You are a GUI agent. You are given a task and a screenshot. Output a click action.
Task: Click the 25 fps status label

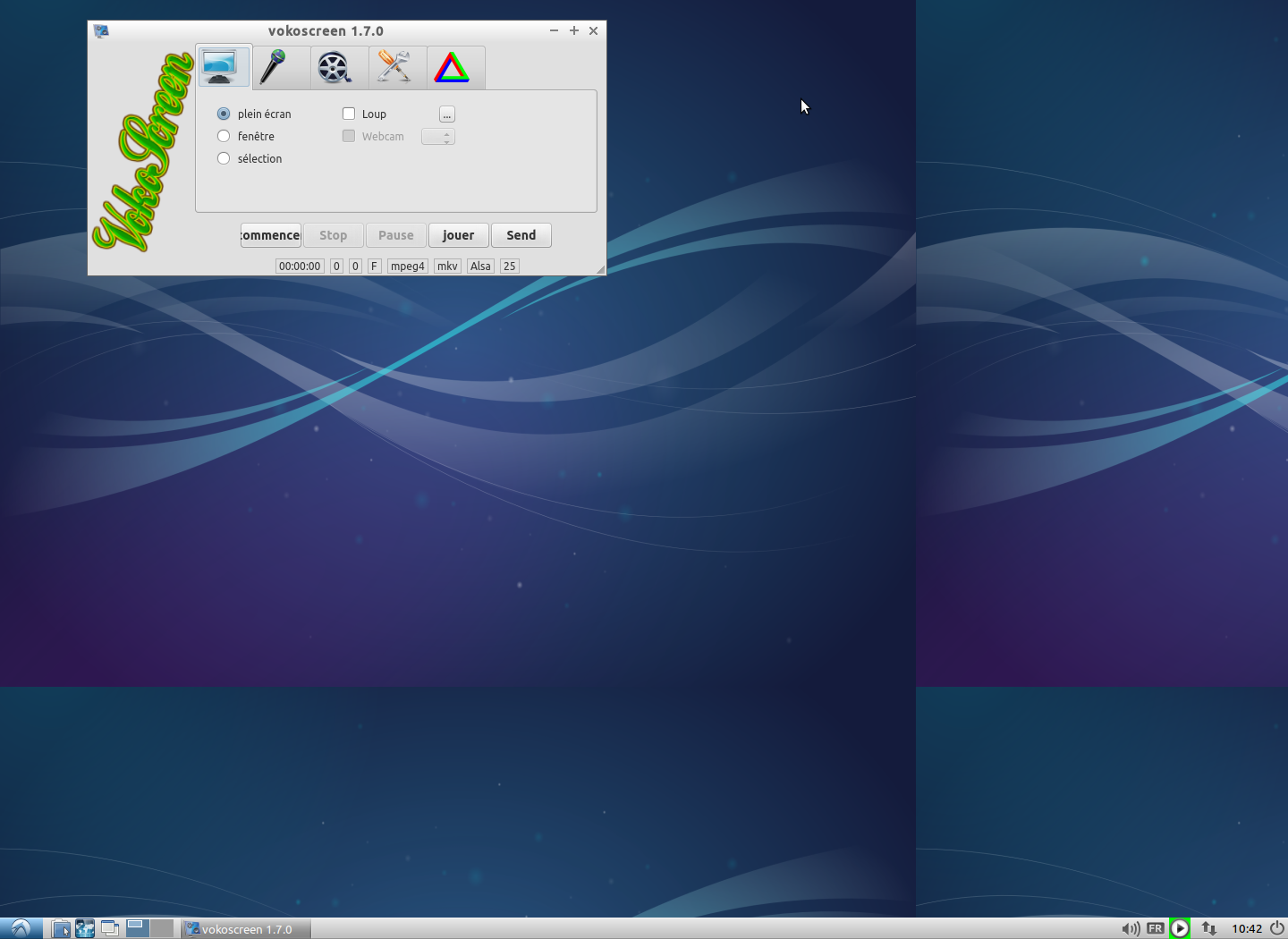(510, 266)
